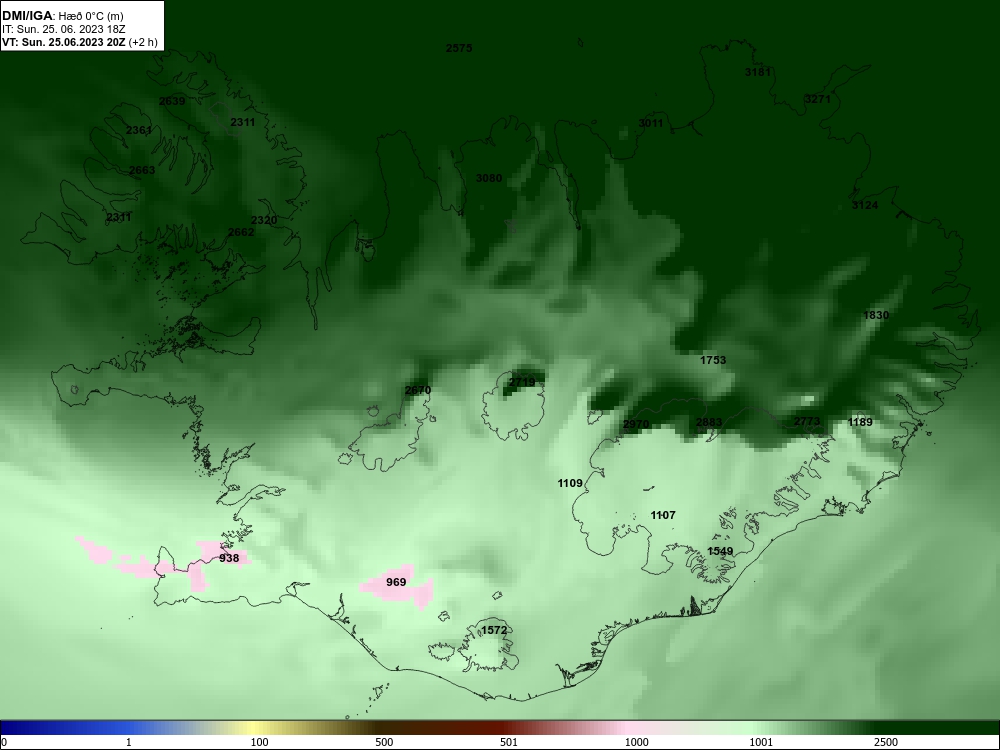Click the map value 1549
This screenshot has width=1000, height=750.
coord(720,552)
